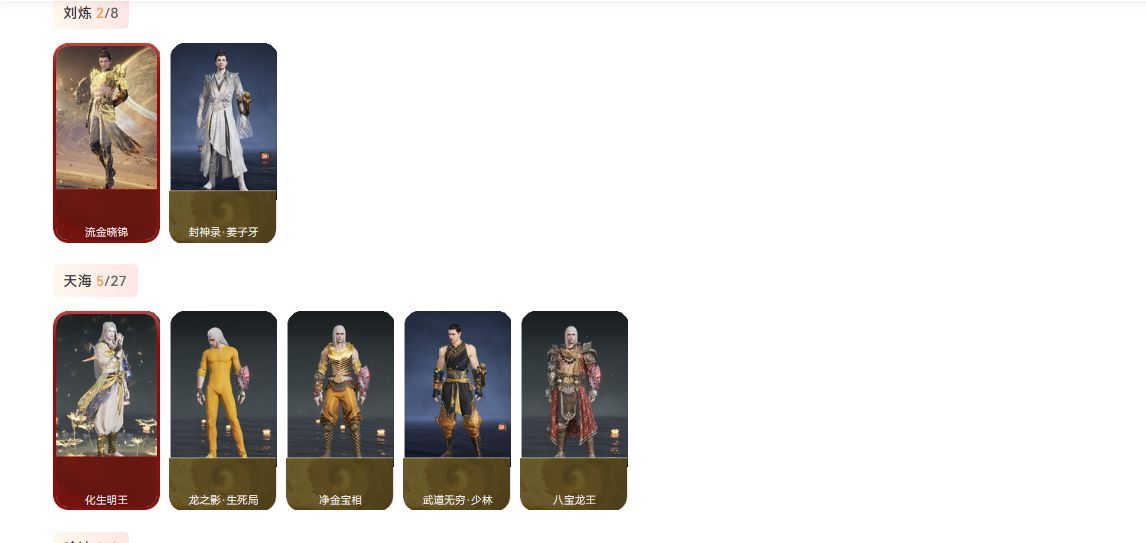Screen dimensions: 1146x543
Task: View the 化生明王 character portrait
Action: coord(107,385)
